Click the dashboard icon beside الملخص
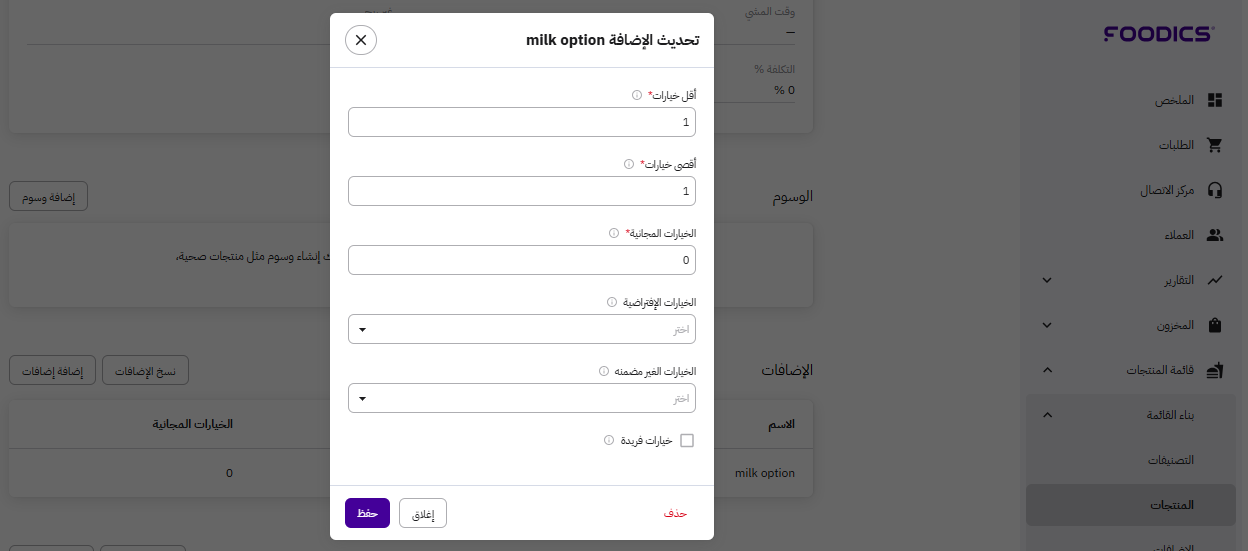Viewport: 1248px width, 551px height. coord(1215,100)
